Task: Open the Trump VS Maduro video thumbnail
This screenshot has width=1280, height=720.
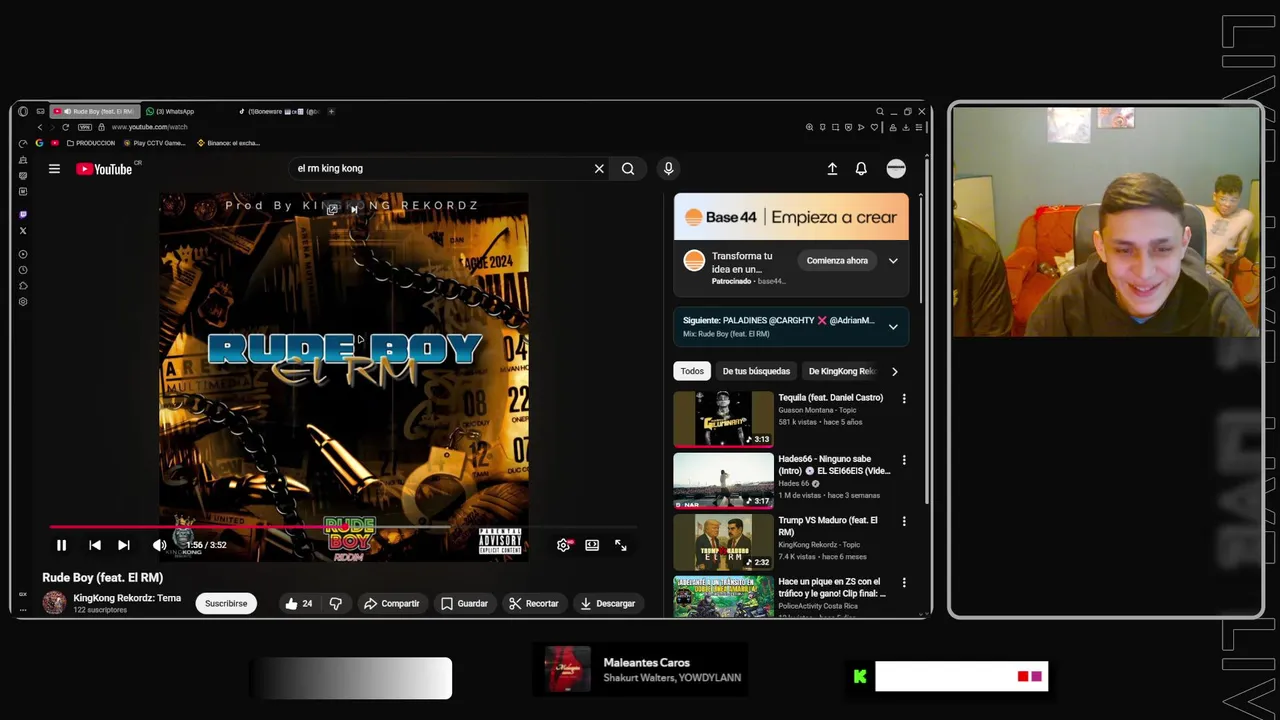Action: tap(723, 541)
